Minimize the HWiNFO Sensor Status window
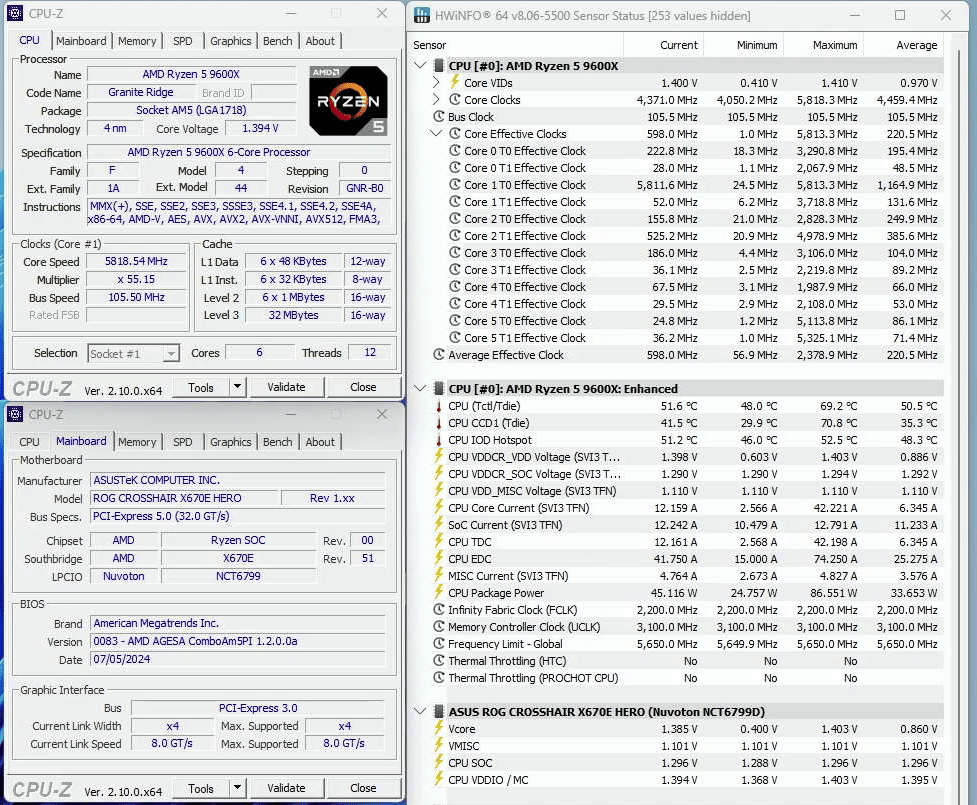 click(854, 15)
